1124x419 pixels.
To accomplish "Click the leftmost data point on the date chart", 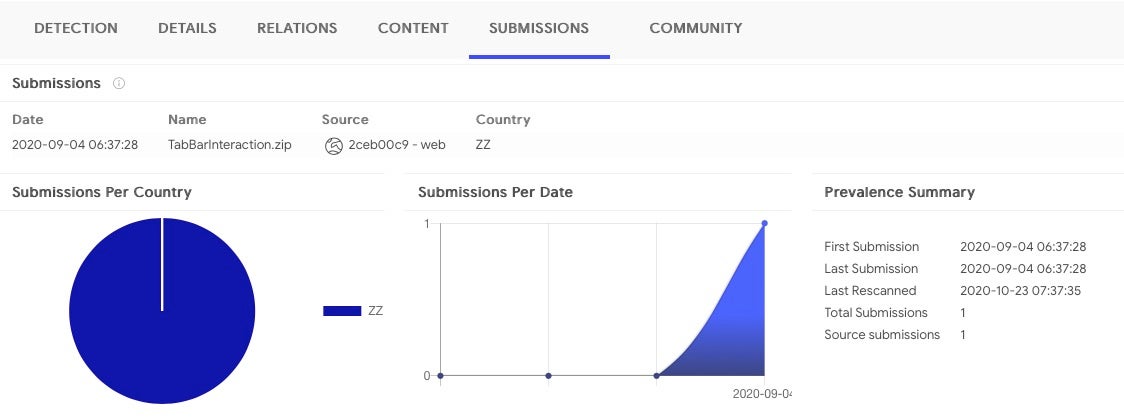I will (440, 376).
